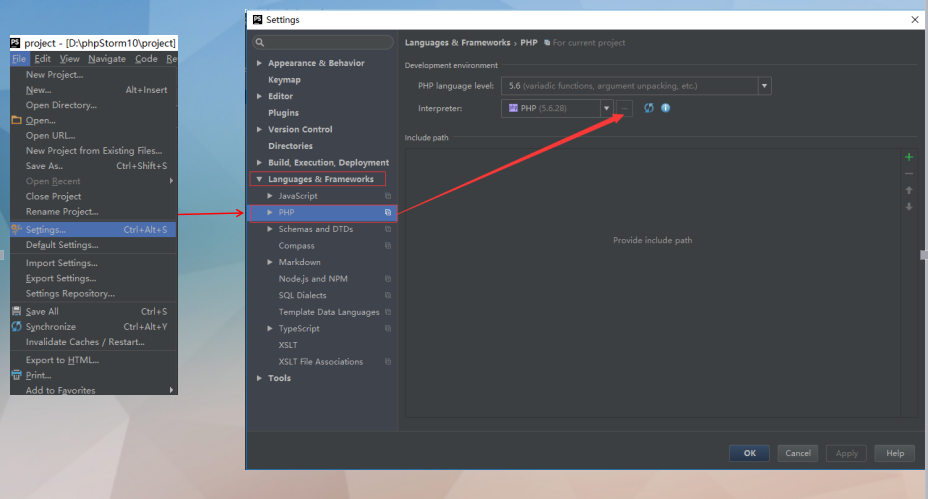
Task: Select Directories in settings tree
Action: coord(290,146)
